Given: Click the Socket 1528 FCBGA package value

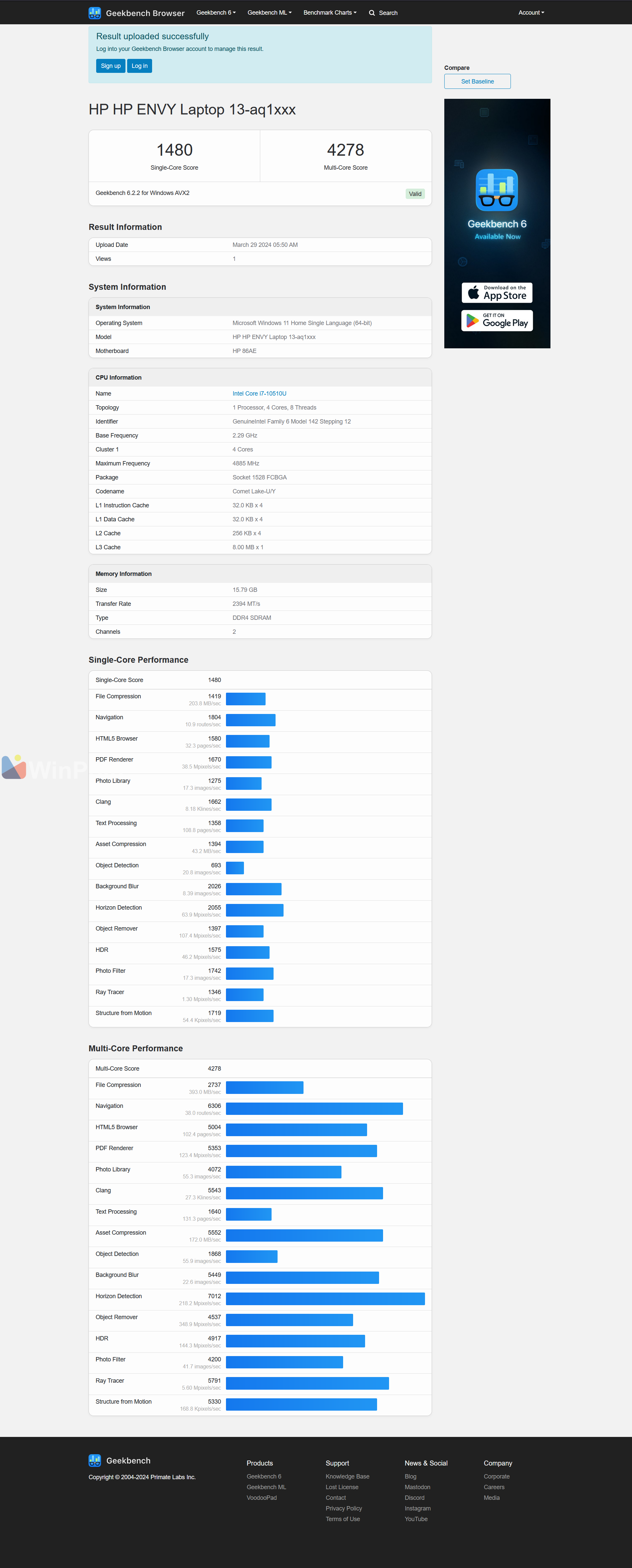Looking at the screenshot, I should (259, 478).
